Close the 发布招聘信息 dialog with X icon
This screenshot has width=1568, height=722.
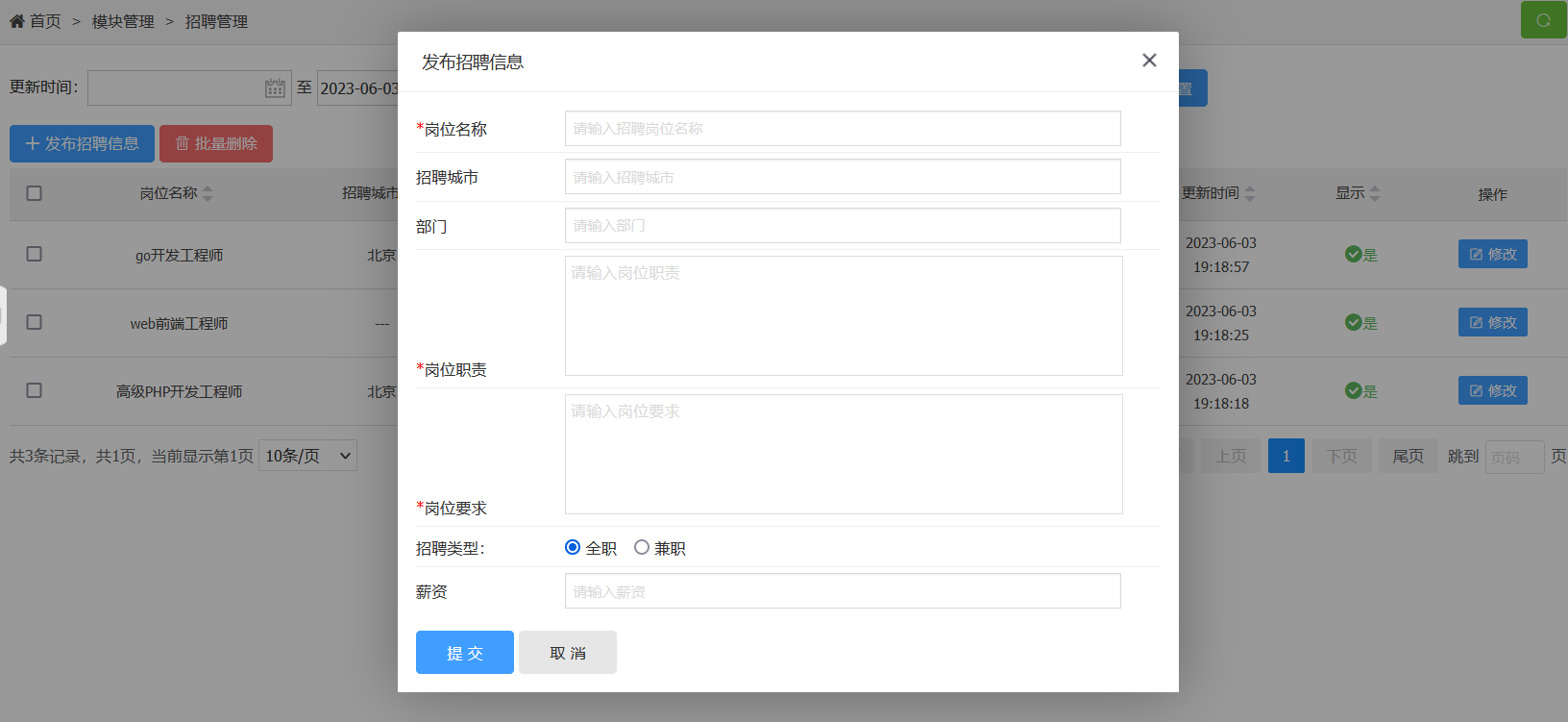pos(1149,61)
